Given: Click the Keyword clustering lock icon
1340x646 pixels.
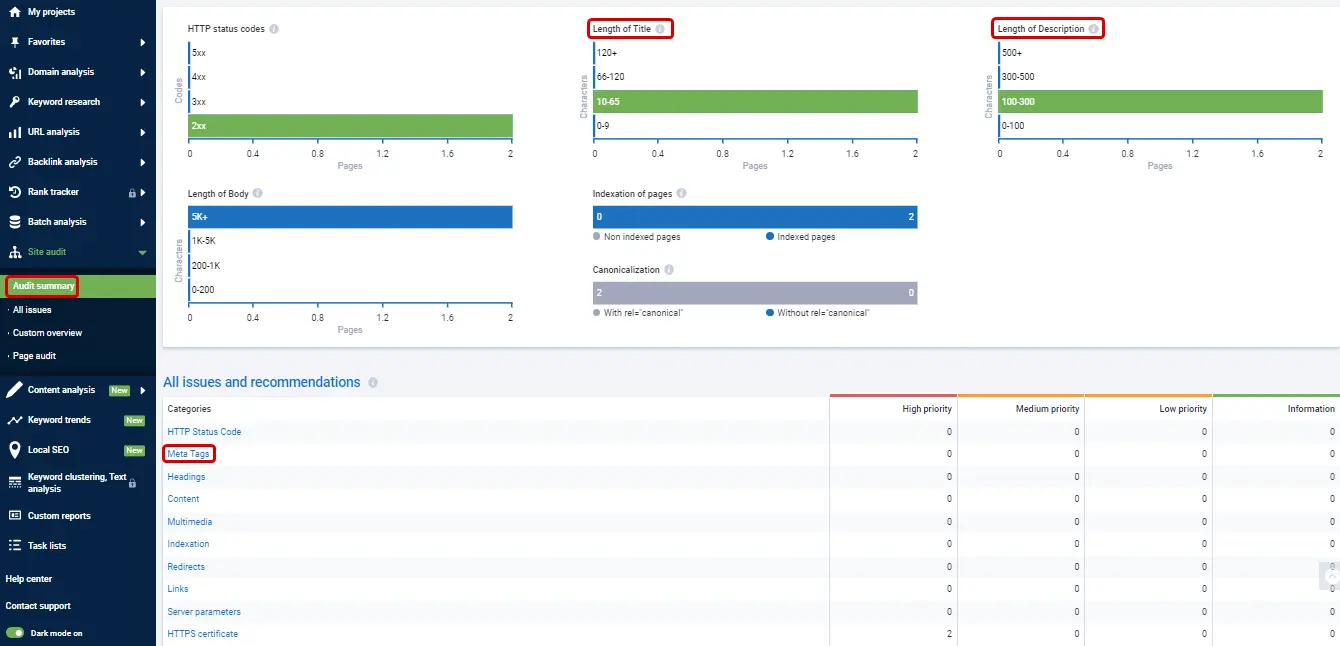Looking at the screenshot, I should [x=132, y=483].
